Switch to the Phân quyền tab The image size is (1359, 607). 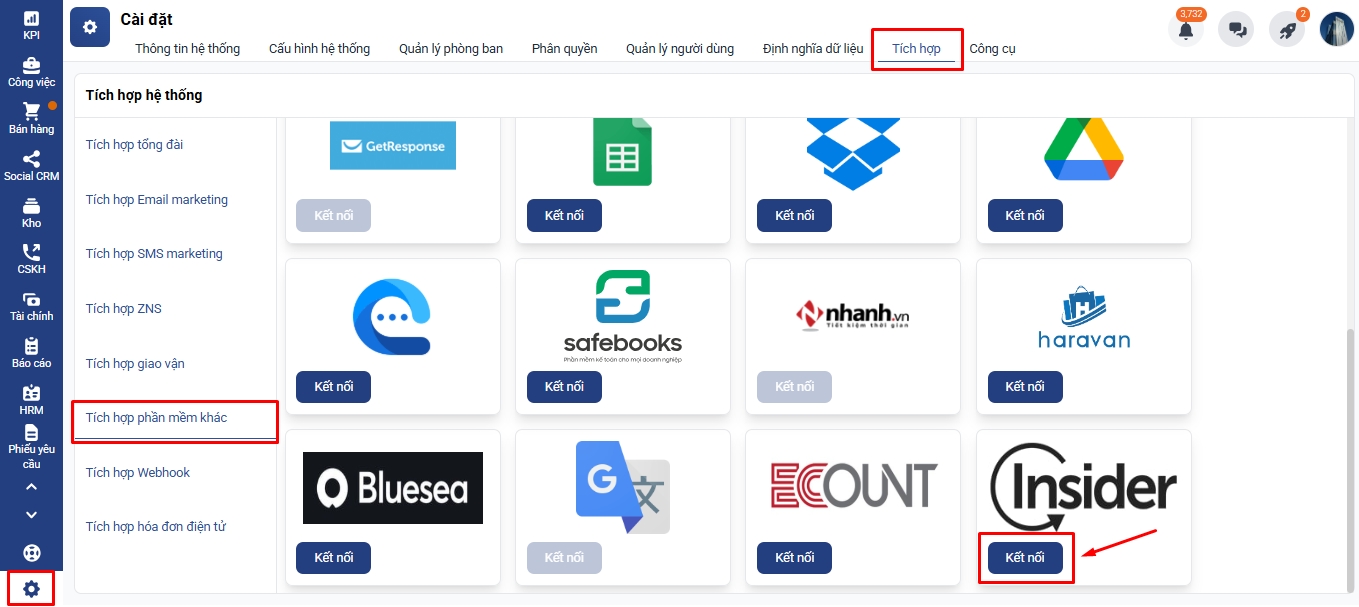[564, 48]
